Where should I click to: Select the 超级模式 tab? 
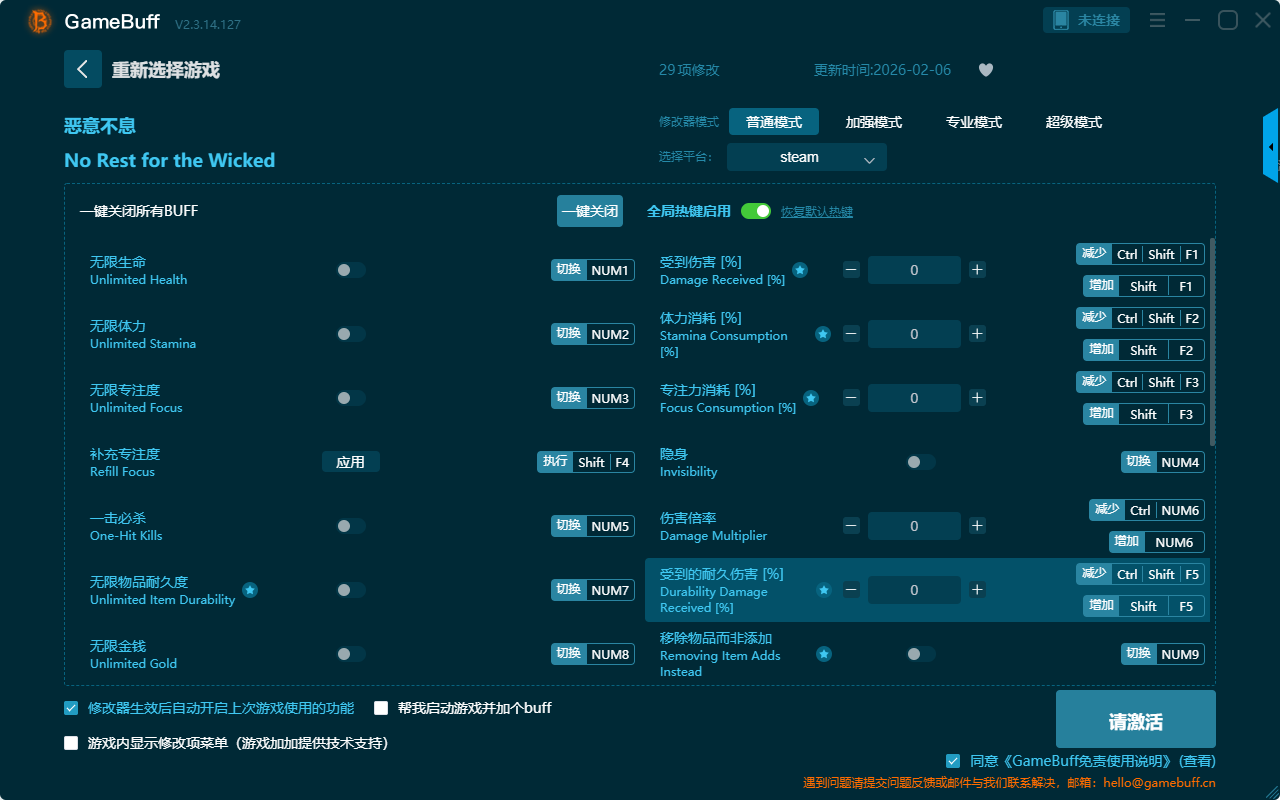(1073, 122)
